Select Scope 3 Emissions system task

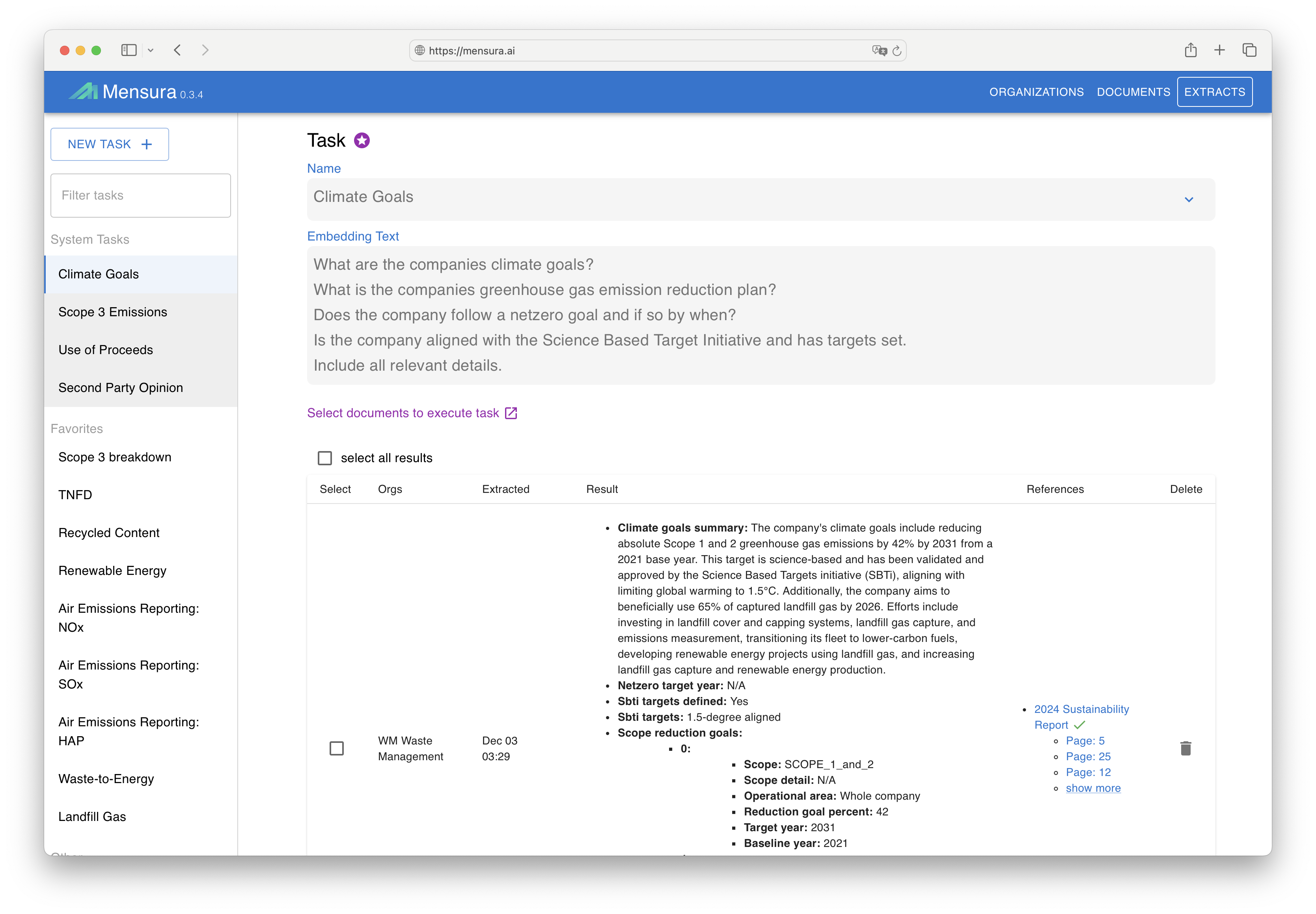[113, 312]
